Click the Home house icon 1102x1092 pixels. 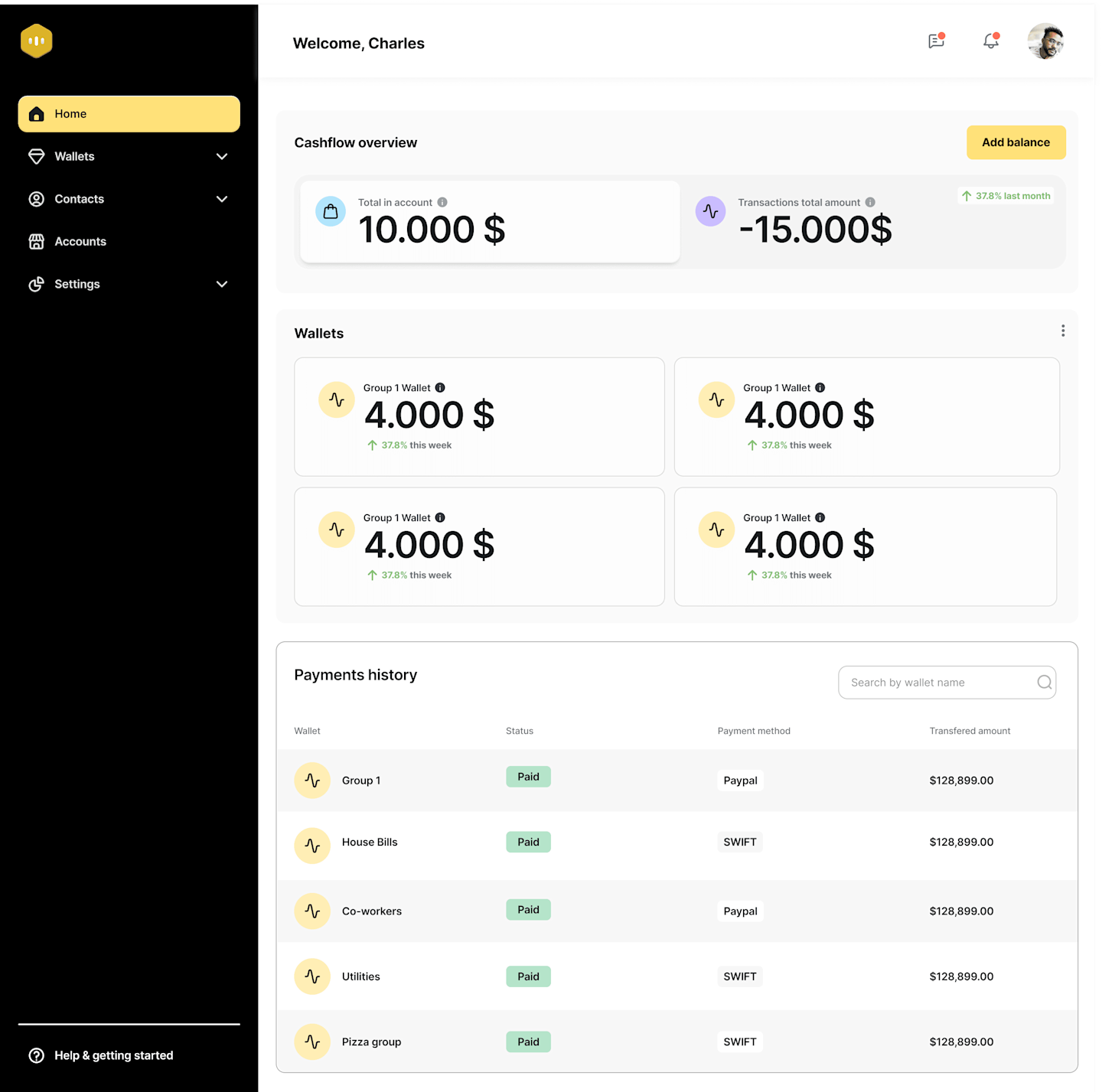point(36,114)
